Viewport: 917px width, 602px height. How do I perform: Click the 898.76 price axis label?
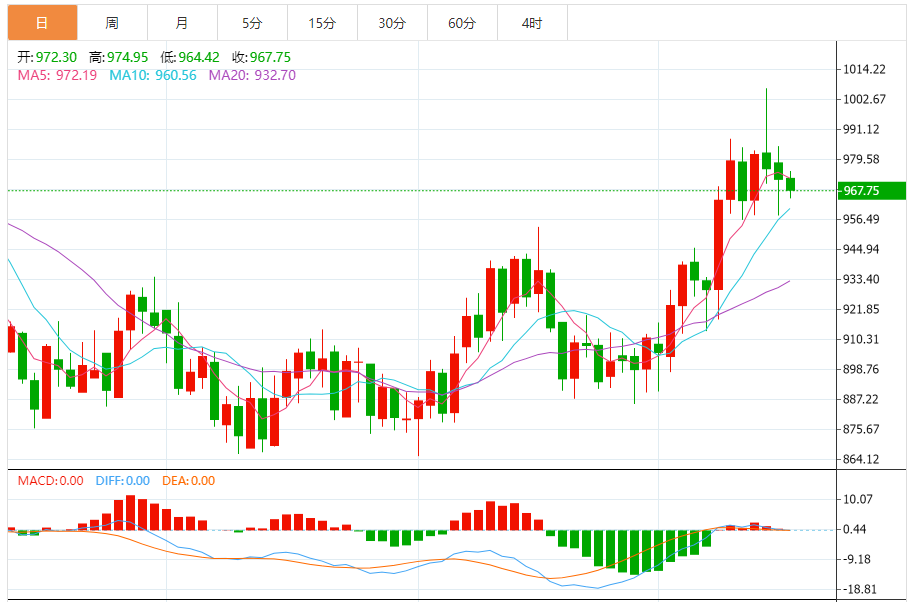[x=861, y=369]
